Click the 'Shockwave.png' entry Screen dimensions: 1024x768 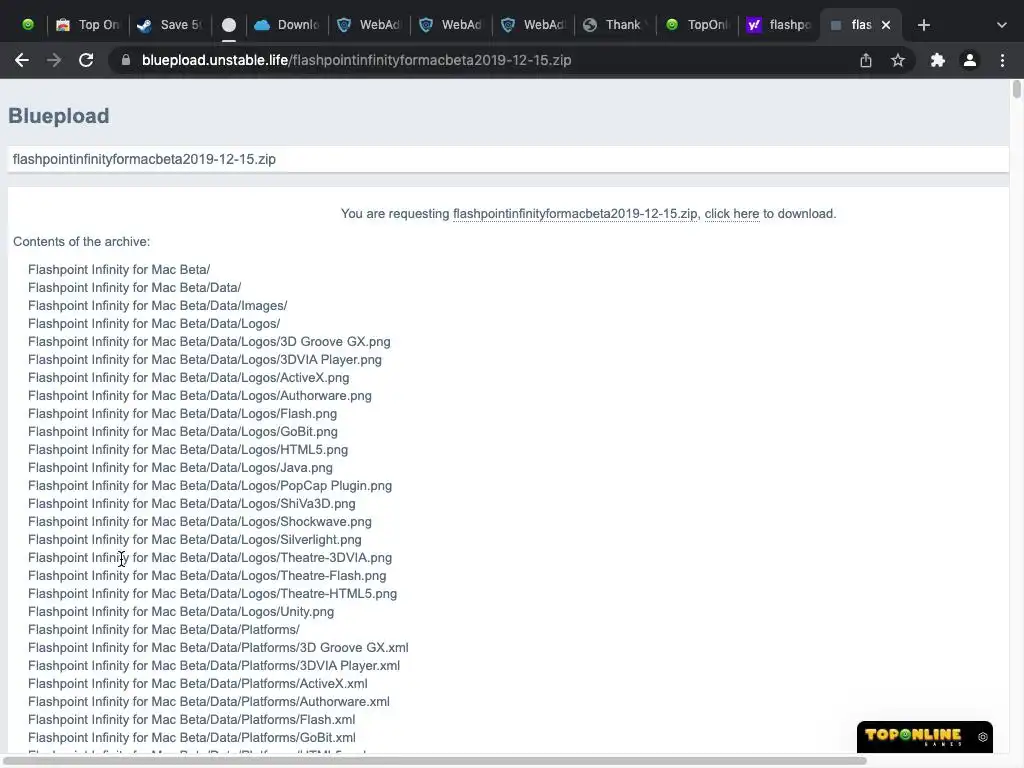200,522
